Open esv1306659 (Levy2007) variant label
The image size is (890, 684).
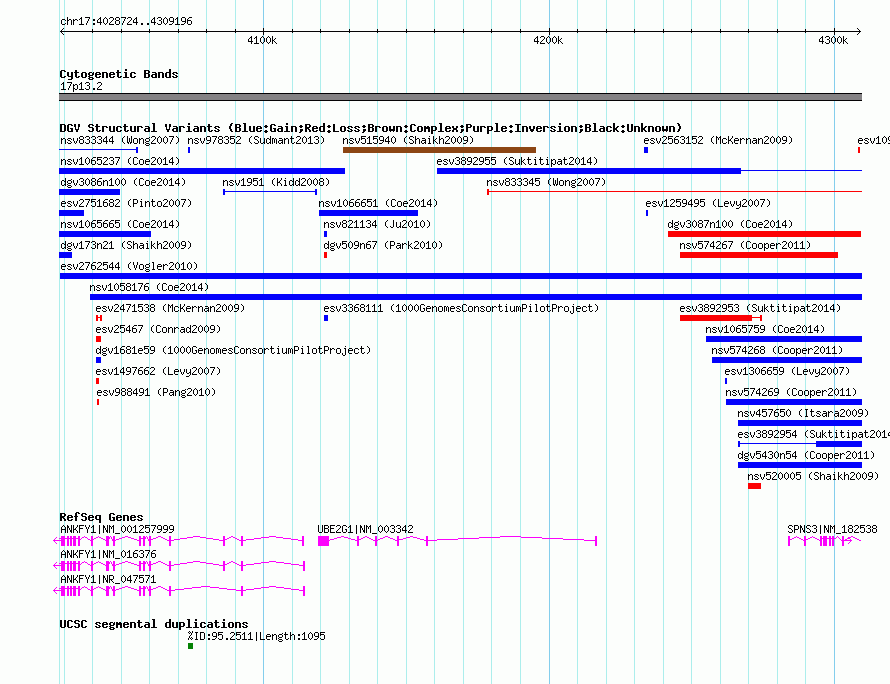[x=787, y=371]
